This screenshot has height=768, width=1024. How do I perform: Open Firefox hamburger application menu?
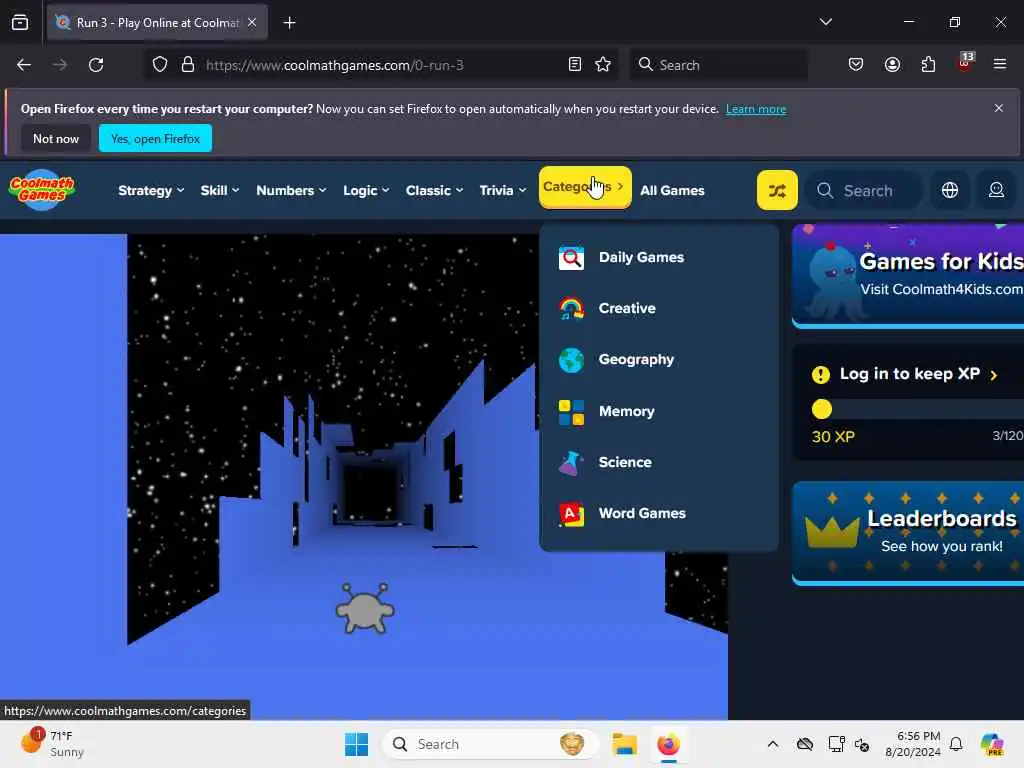coord(1000,65)
